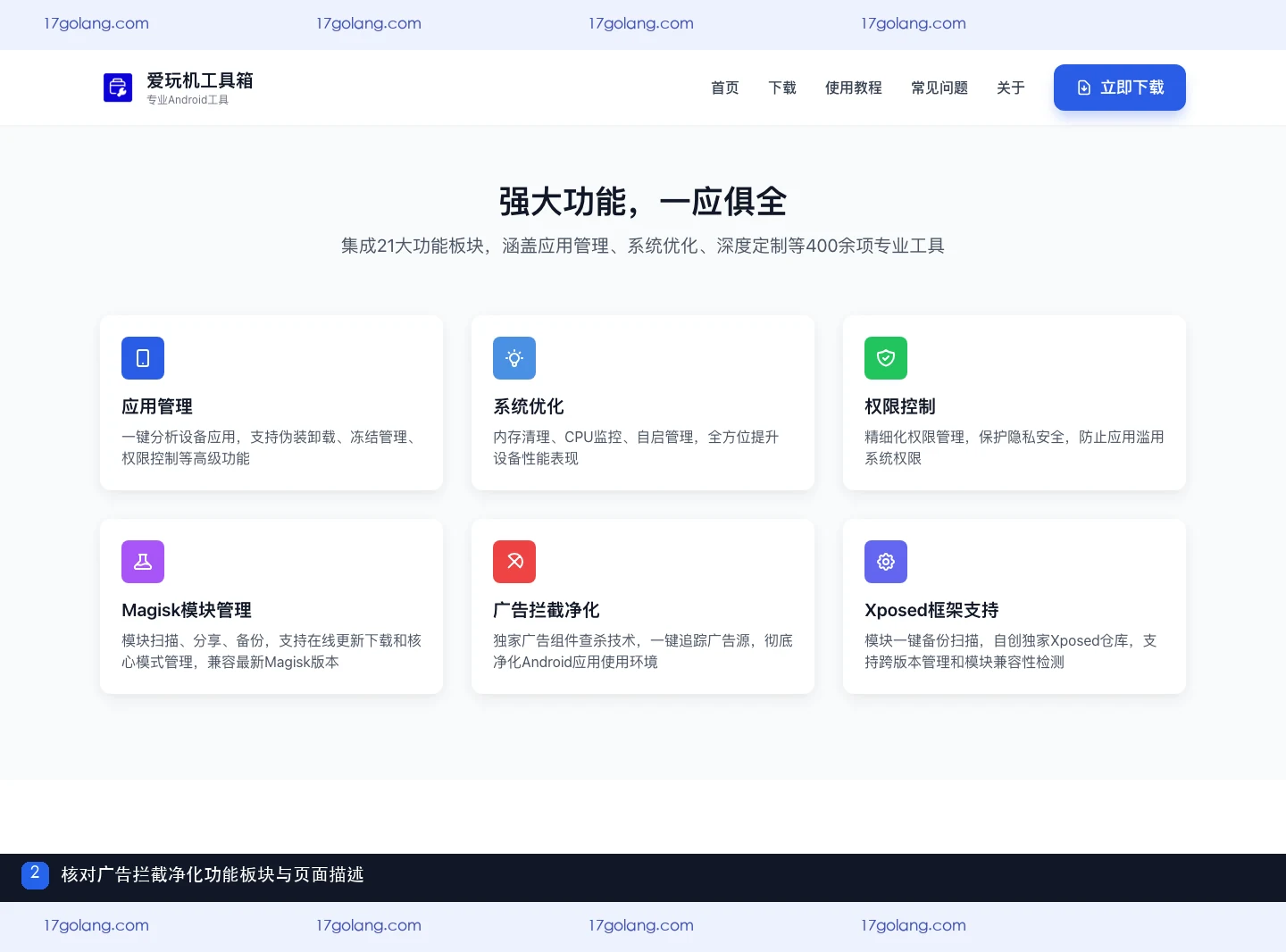Select the Xposed框架支持 card title
This screenshot has height=952, width=1286.
point(931,610)
